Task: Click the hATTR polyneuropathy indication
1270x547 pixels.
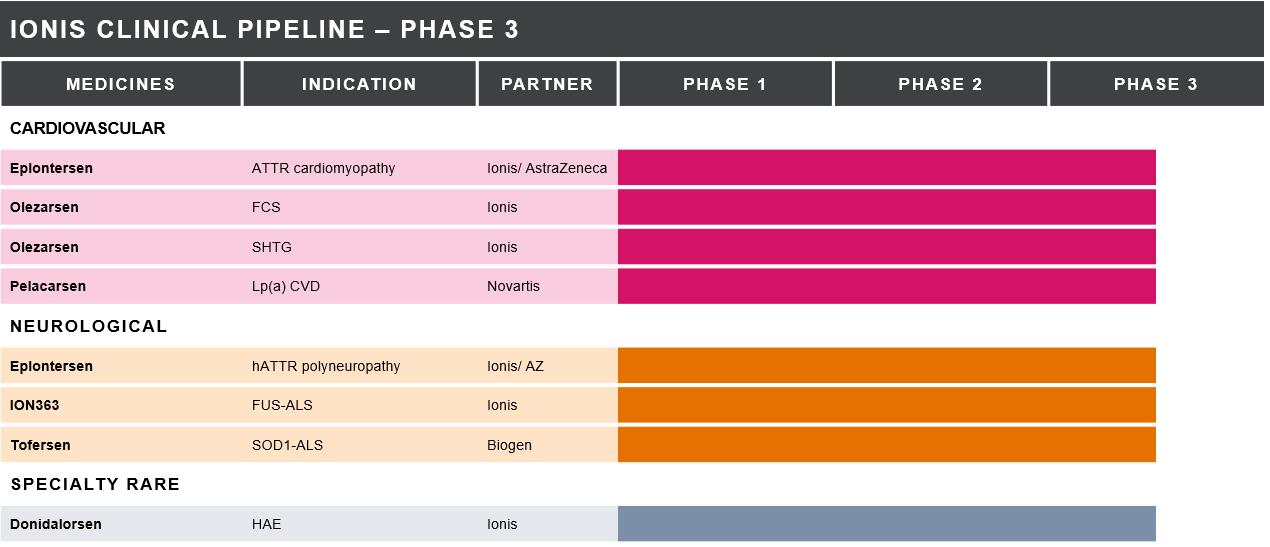Action: pos(326,366)
